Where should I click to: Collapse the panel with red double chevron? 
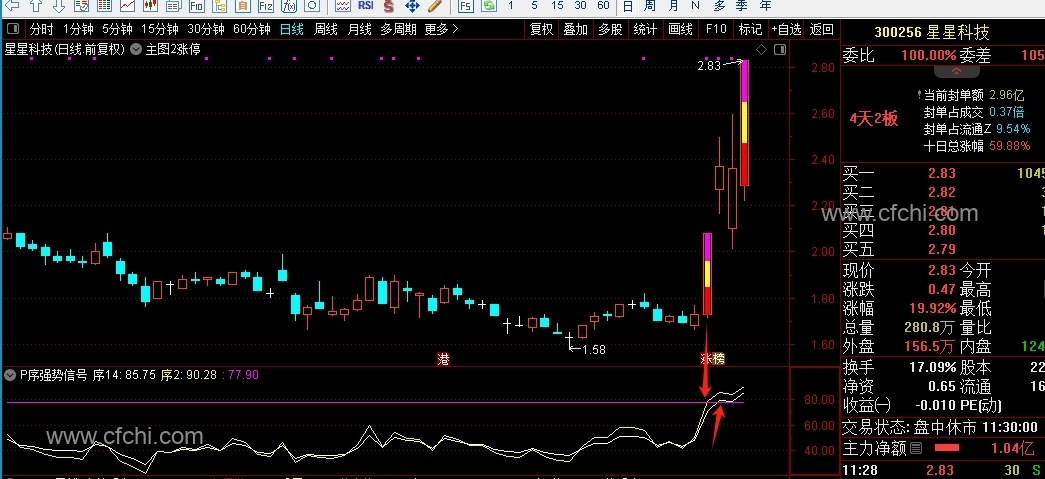click(956, 71)
